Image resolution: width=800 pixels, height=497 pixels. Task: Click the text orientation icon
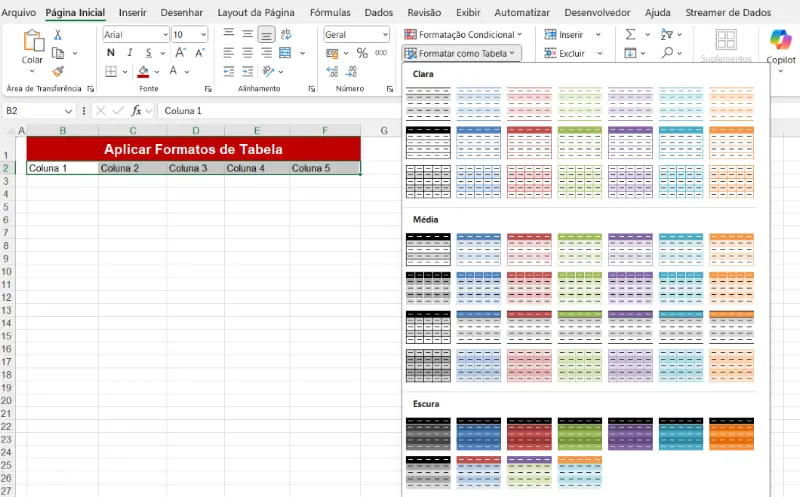tap(268, 71)
